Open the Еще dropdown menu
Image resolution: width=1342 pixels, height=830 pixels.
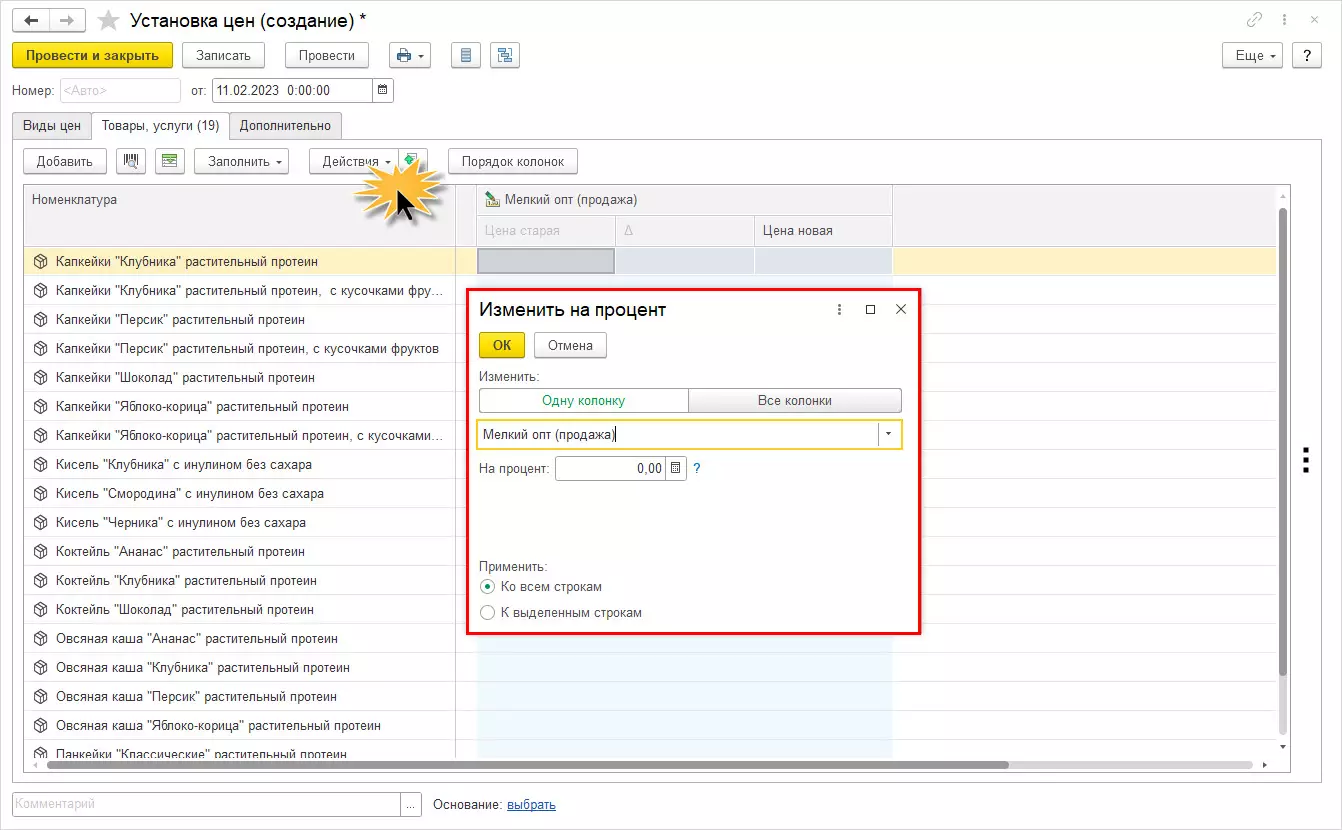(1253, 56)
